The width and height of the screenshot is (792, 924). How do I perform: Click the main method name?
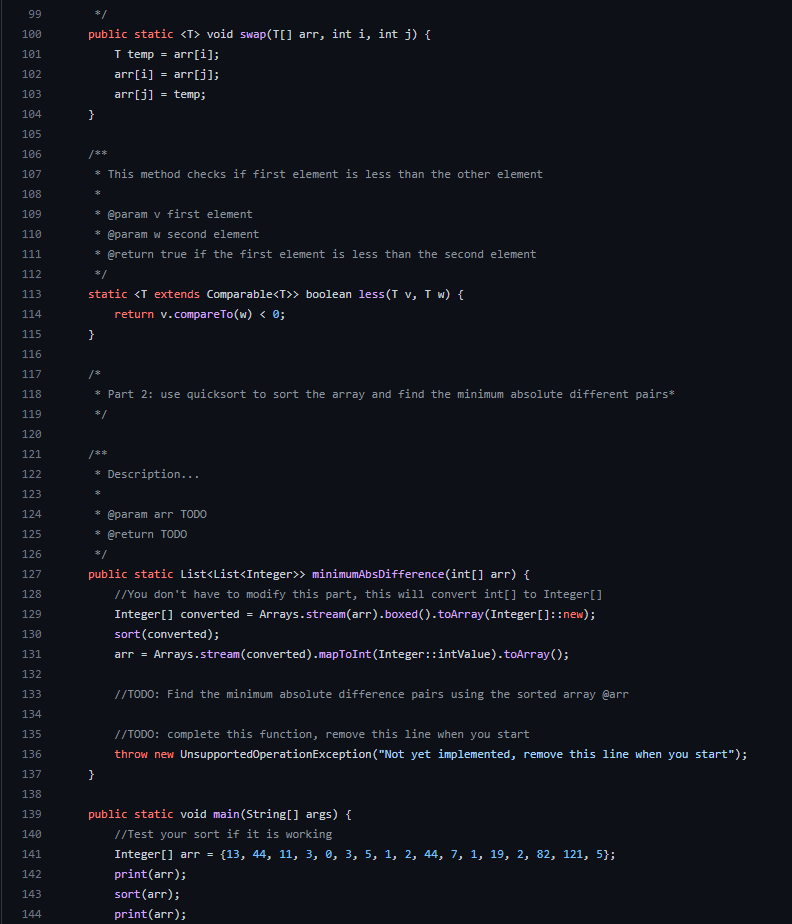pos(226,814)
